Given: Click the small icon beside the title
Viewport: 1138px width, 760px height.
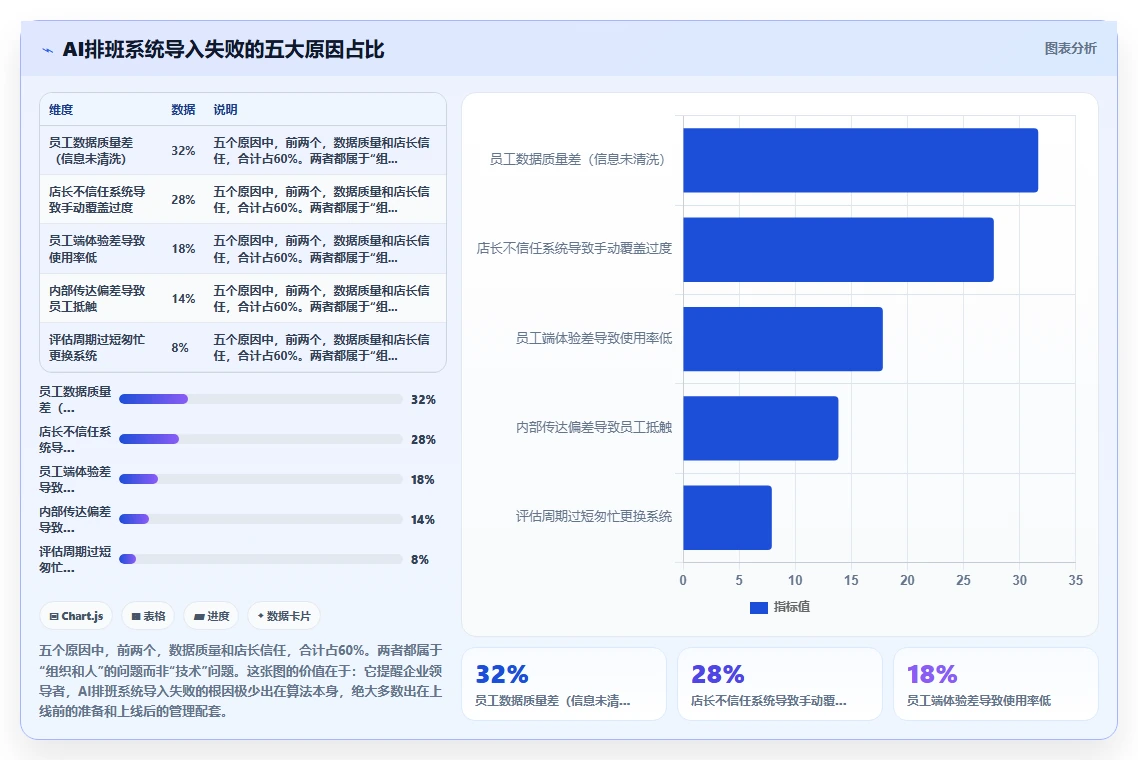Looking at the screenshot, I should pos(47,50).
